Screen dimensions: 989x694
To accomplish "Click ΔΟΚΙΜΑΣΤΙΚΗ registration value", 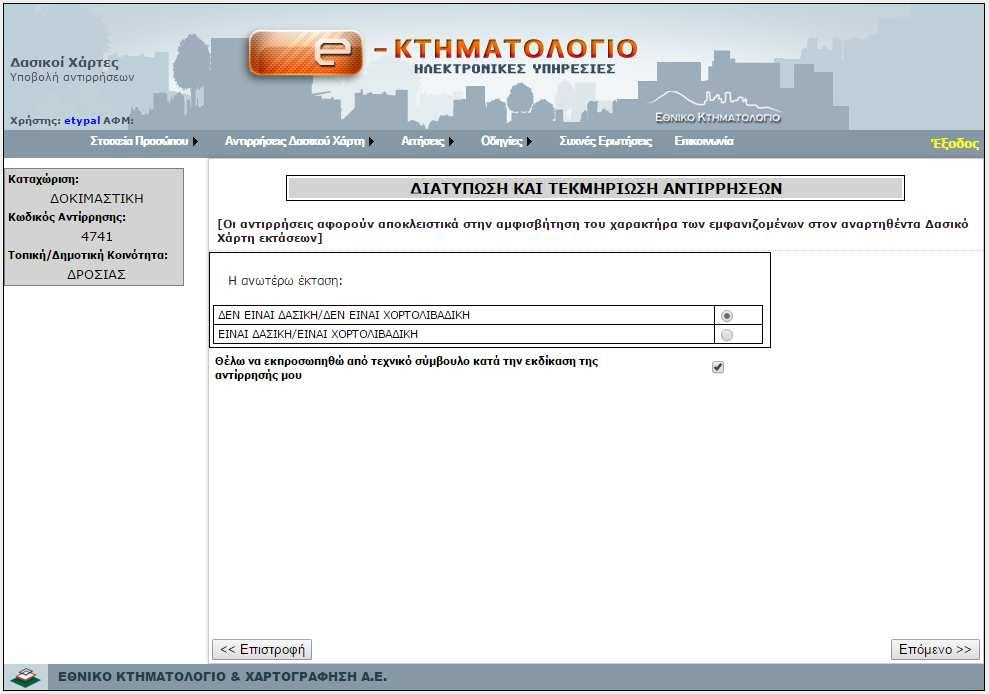I will (97, 199).
